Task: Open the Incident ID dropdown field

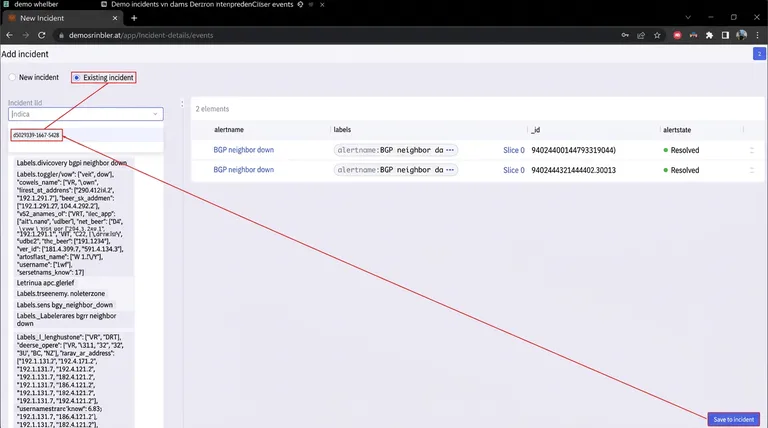Action: (86, 114)
